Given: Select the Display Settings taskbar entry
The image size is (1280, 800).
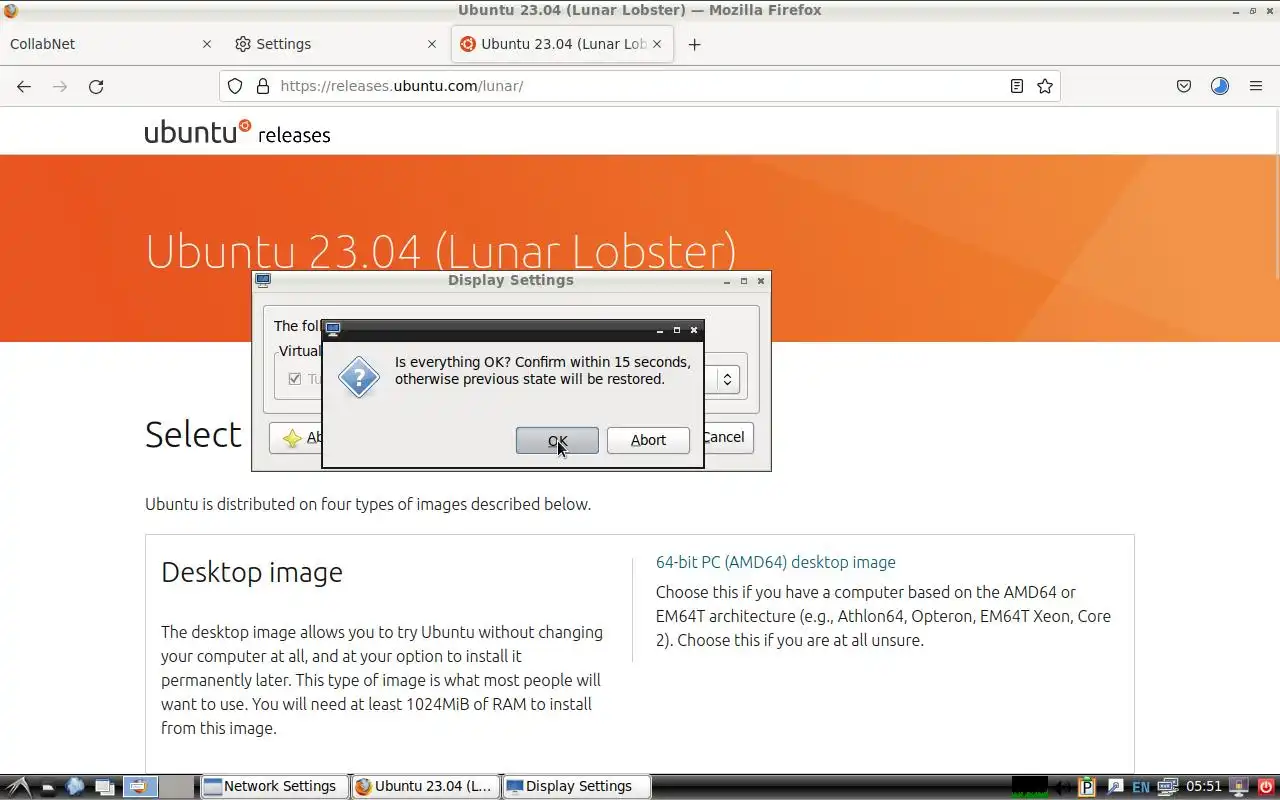Looking at the screenshot, I should pyautogui.click(x=576, y=786).
